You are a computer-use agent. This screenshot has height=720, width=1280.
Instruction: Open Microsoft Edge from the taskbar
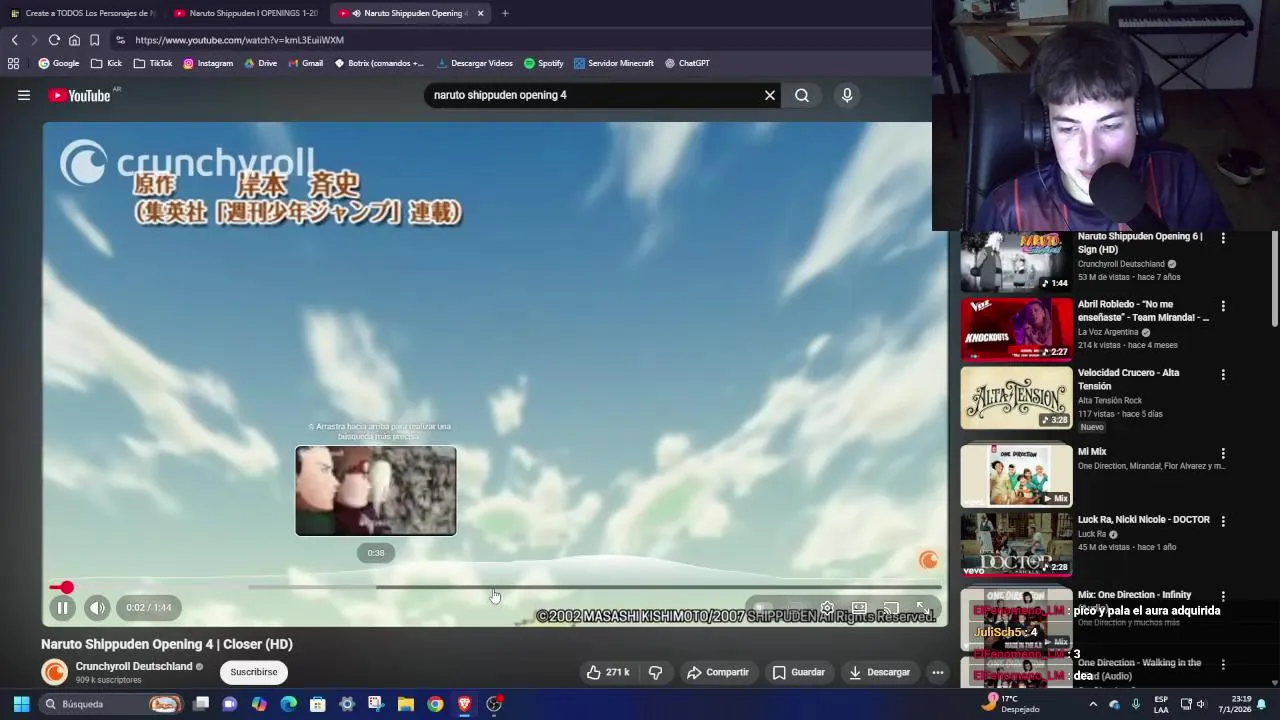coord(288,704)
